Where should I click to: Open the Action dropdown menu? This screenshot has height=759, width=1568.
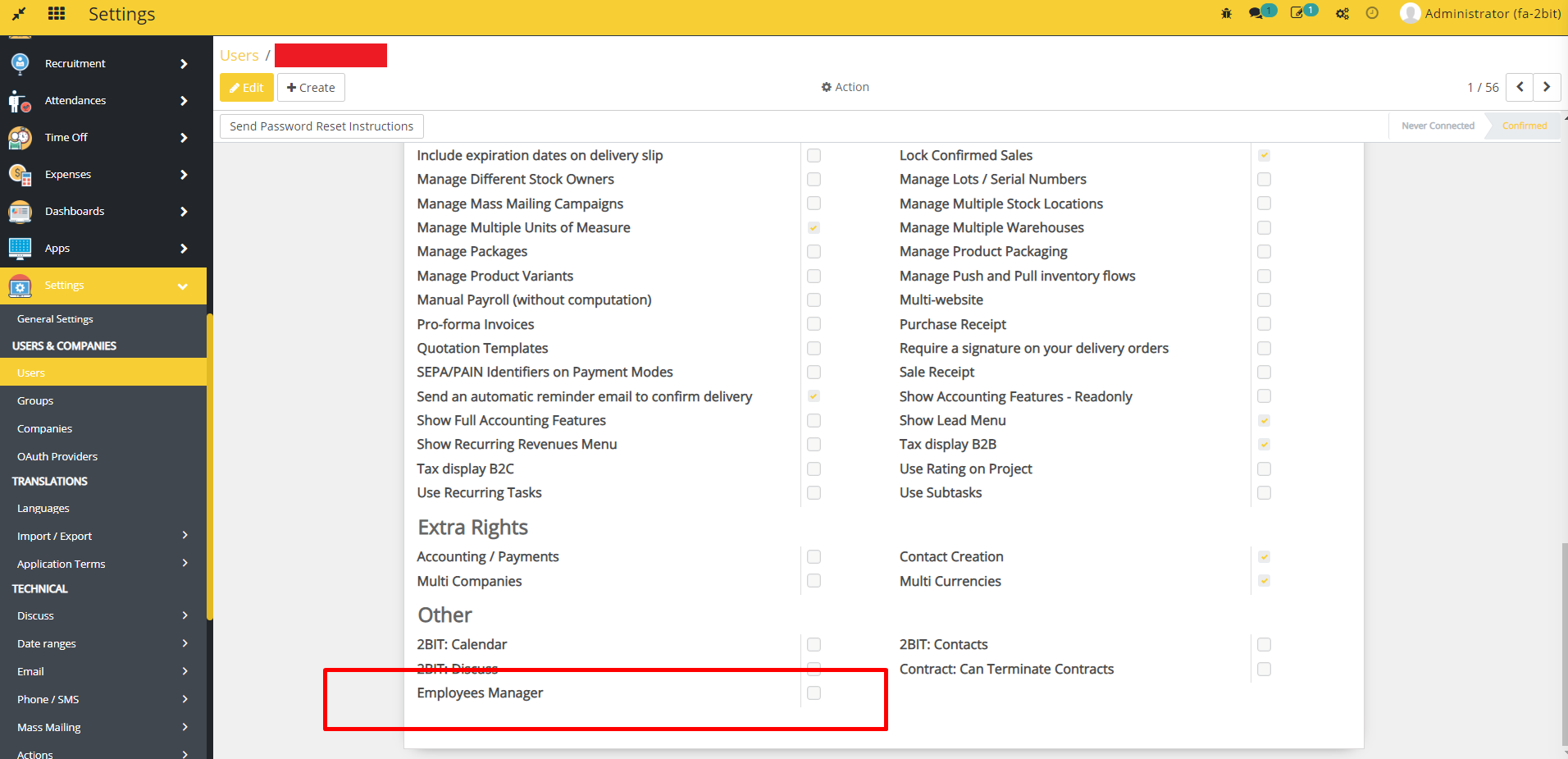click(x=845, y=87)
